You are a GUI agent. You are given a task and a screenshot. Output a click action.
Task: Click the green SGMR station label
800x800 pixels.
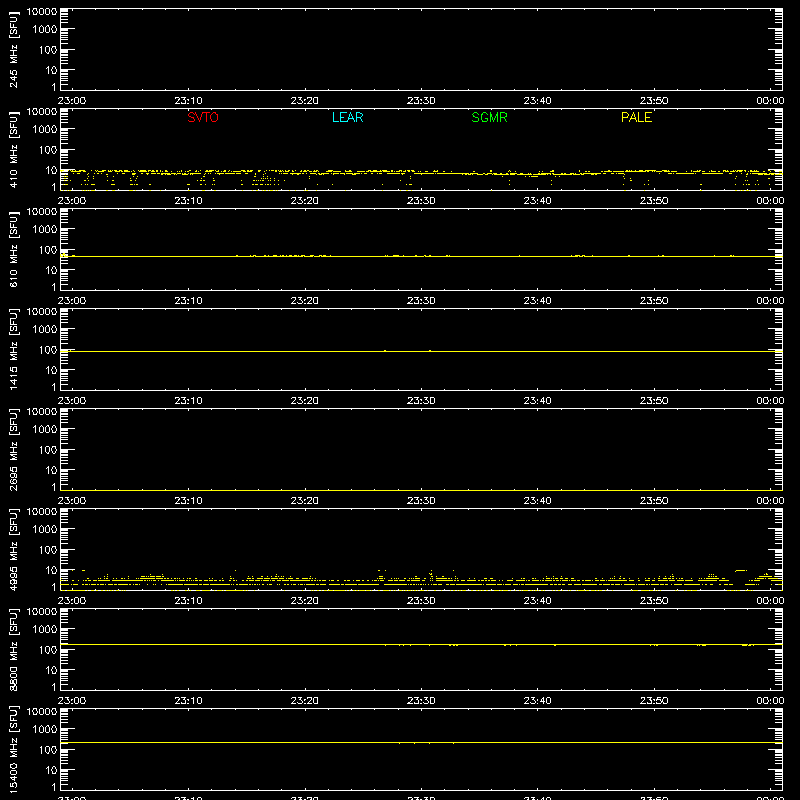[489, 117]
